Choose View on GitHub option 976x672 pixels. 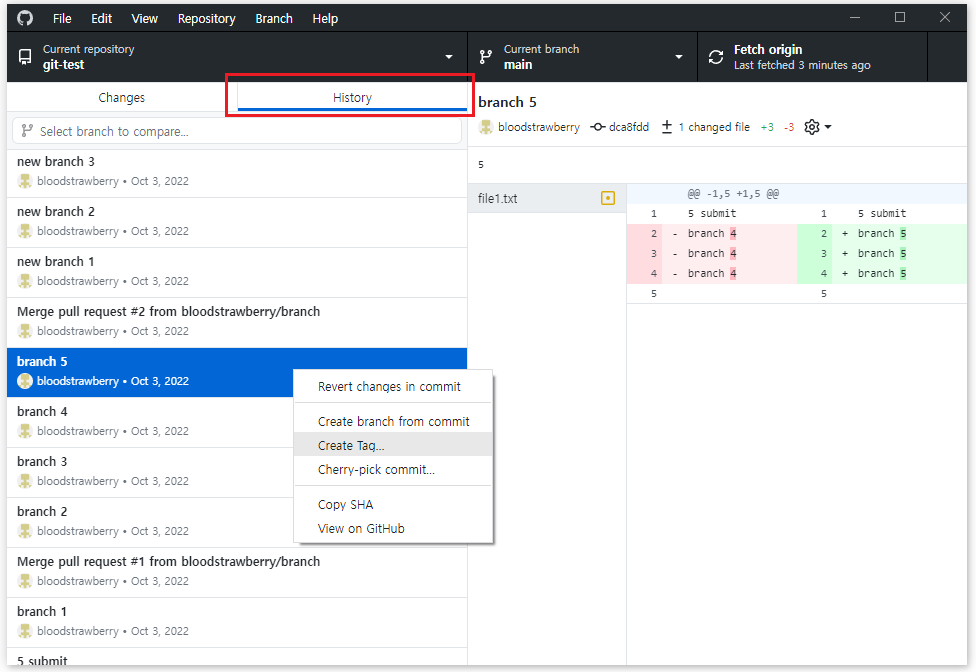pyautogui.click(x=393, y=529)
